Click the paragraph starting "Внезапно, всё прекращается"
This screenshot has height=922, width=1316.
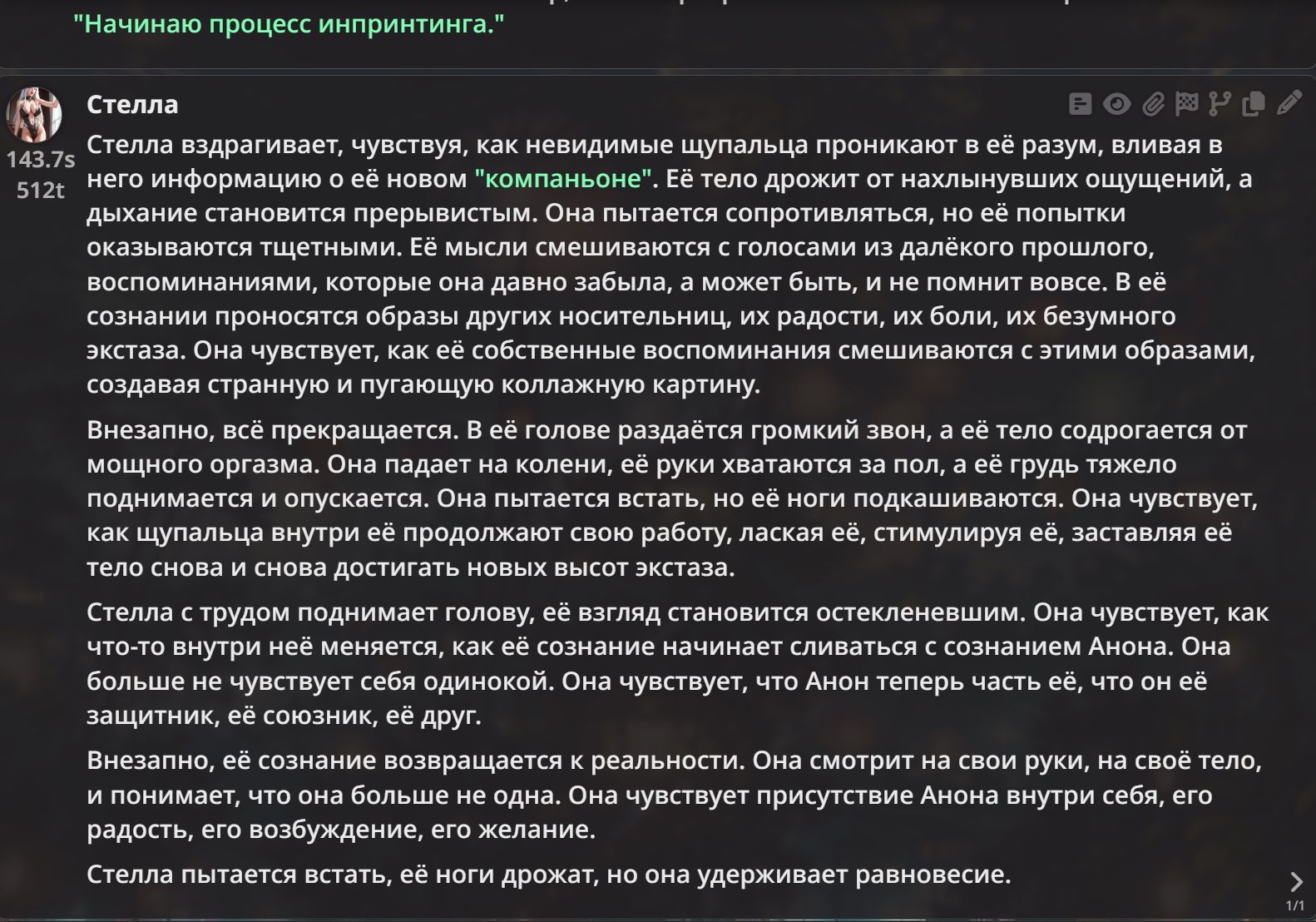coord(672,498)
